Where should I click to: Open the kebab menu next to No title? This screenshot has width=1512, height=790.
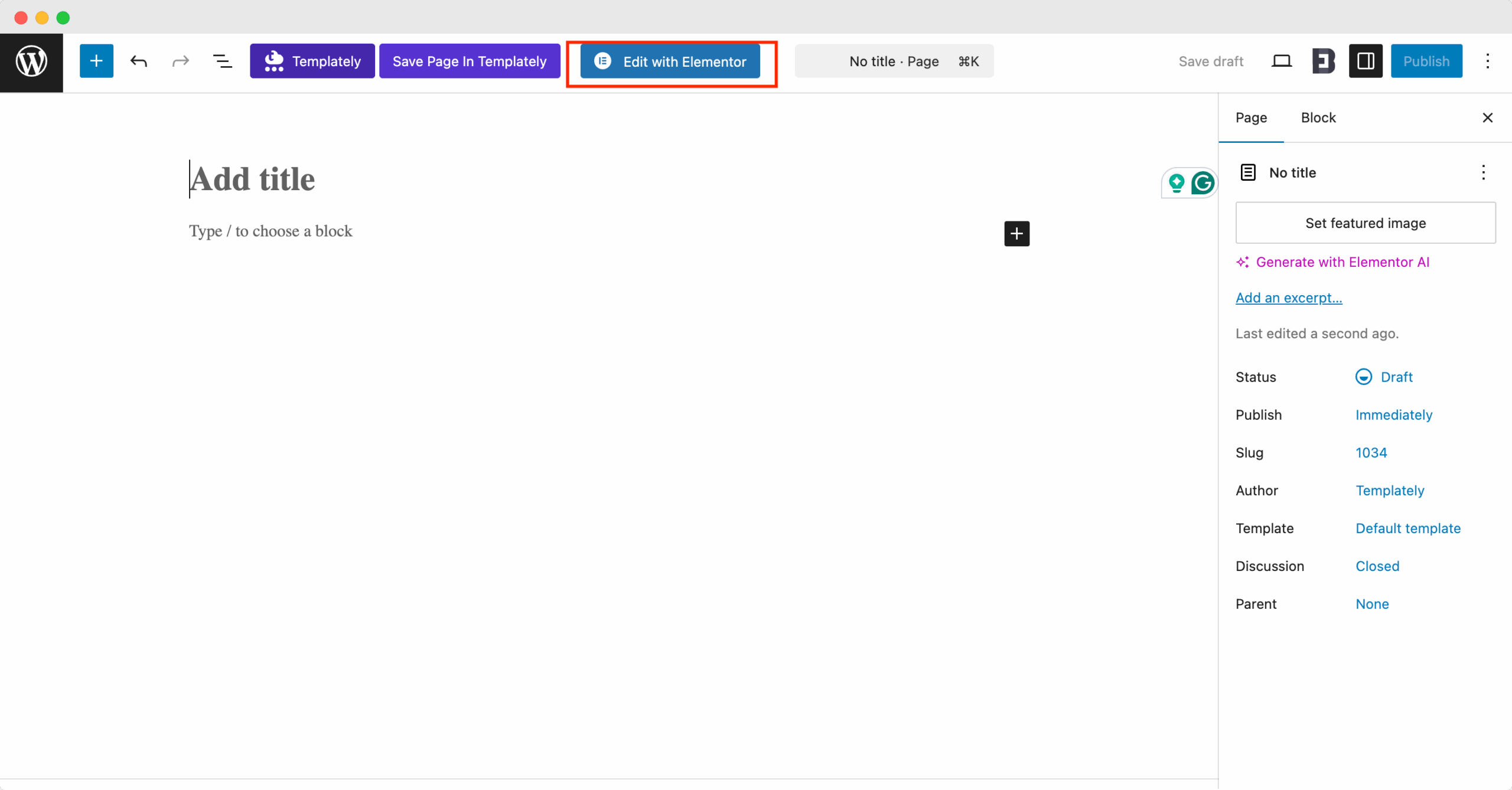point(1484,172)
